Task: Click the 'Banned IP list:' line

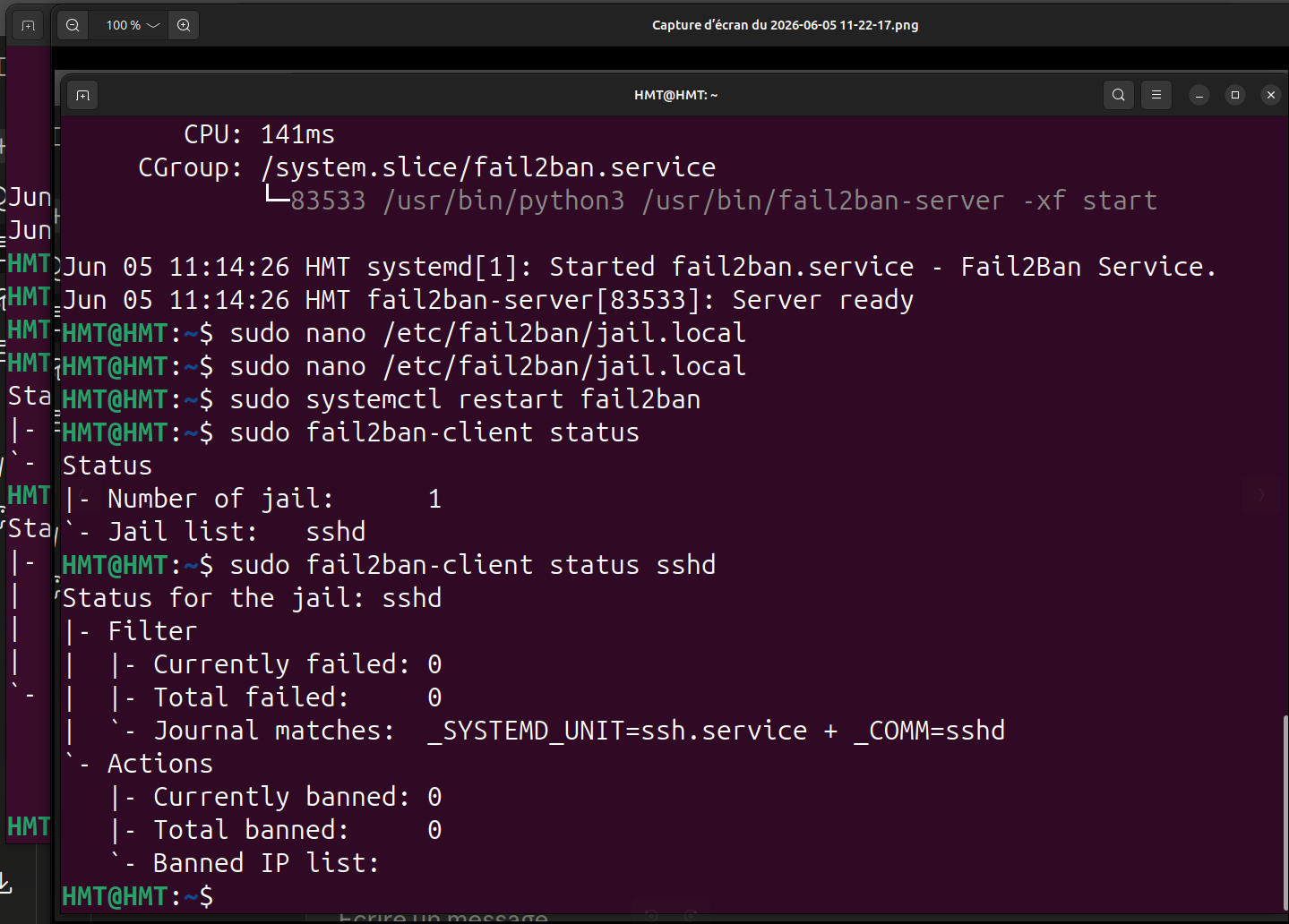Action: coord(245,863)
